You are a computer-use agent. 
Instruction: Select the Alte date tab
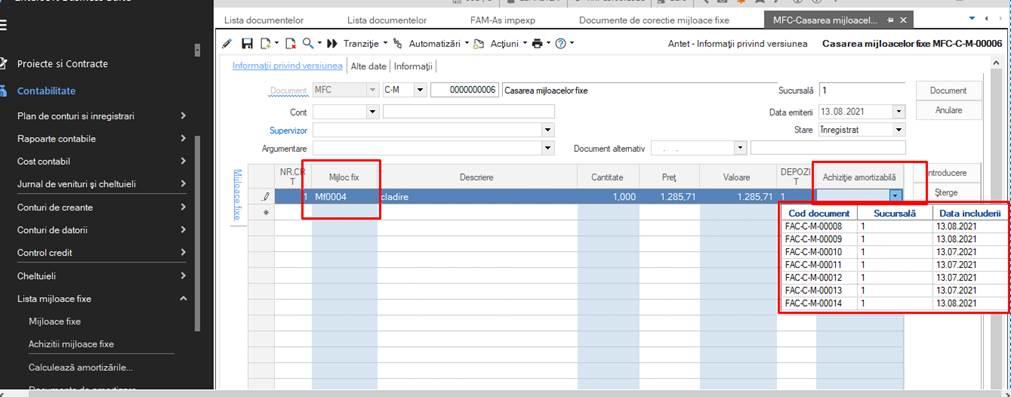[368, 66]
